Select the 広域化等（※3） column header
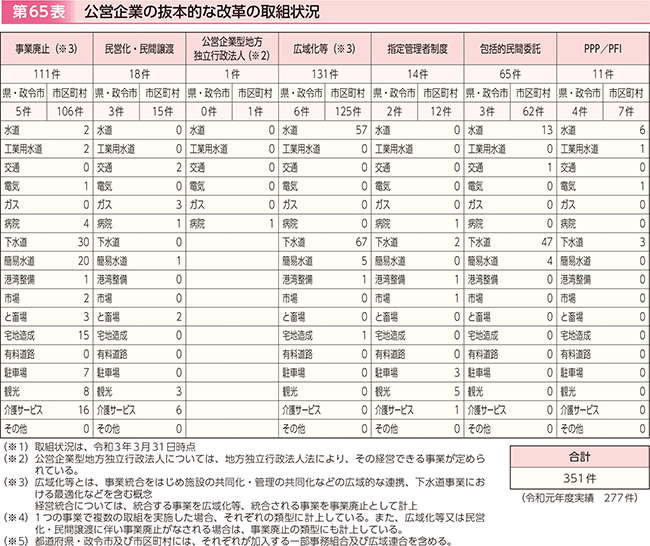Viewport: 650px width, 546px height. (325, 49)
